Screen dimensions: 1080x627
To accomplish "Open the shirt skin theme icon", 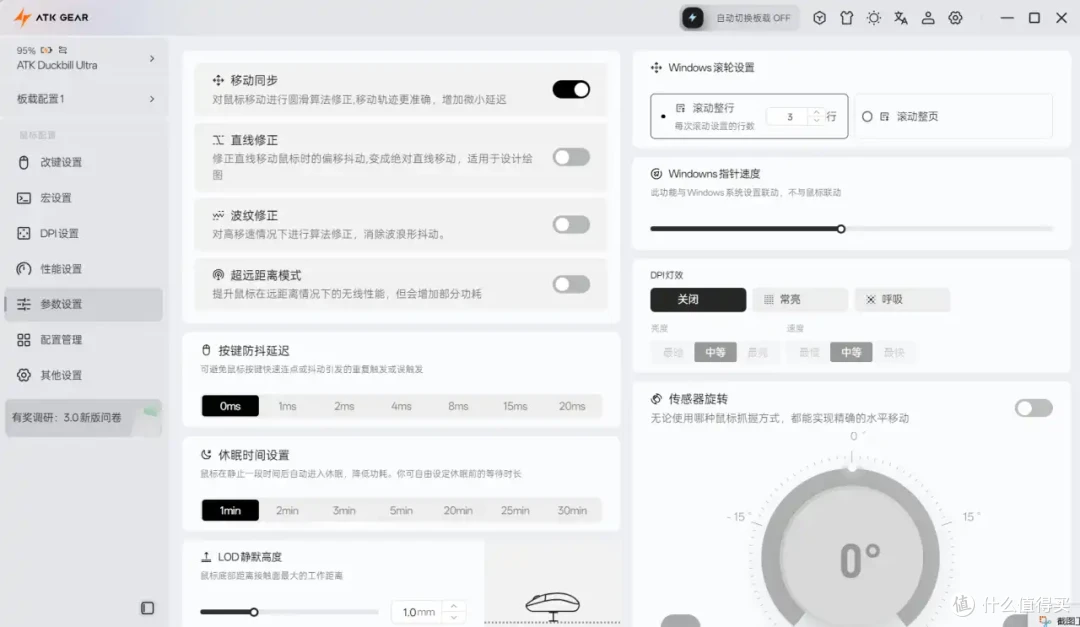I will (847, 18).
